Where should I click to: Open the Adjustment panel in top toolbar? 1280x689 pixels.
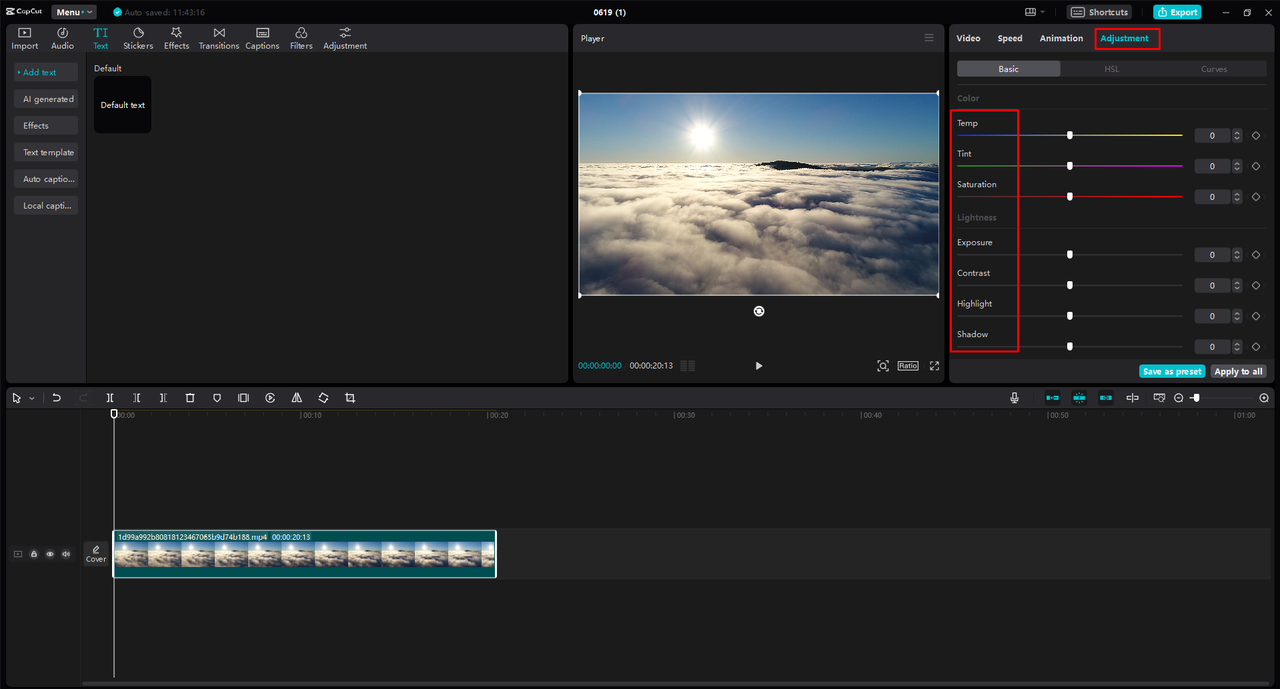click(x=345, y=39)
